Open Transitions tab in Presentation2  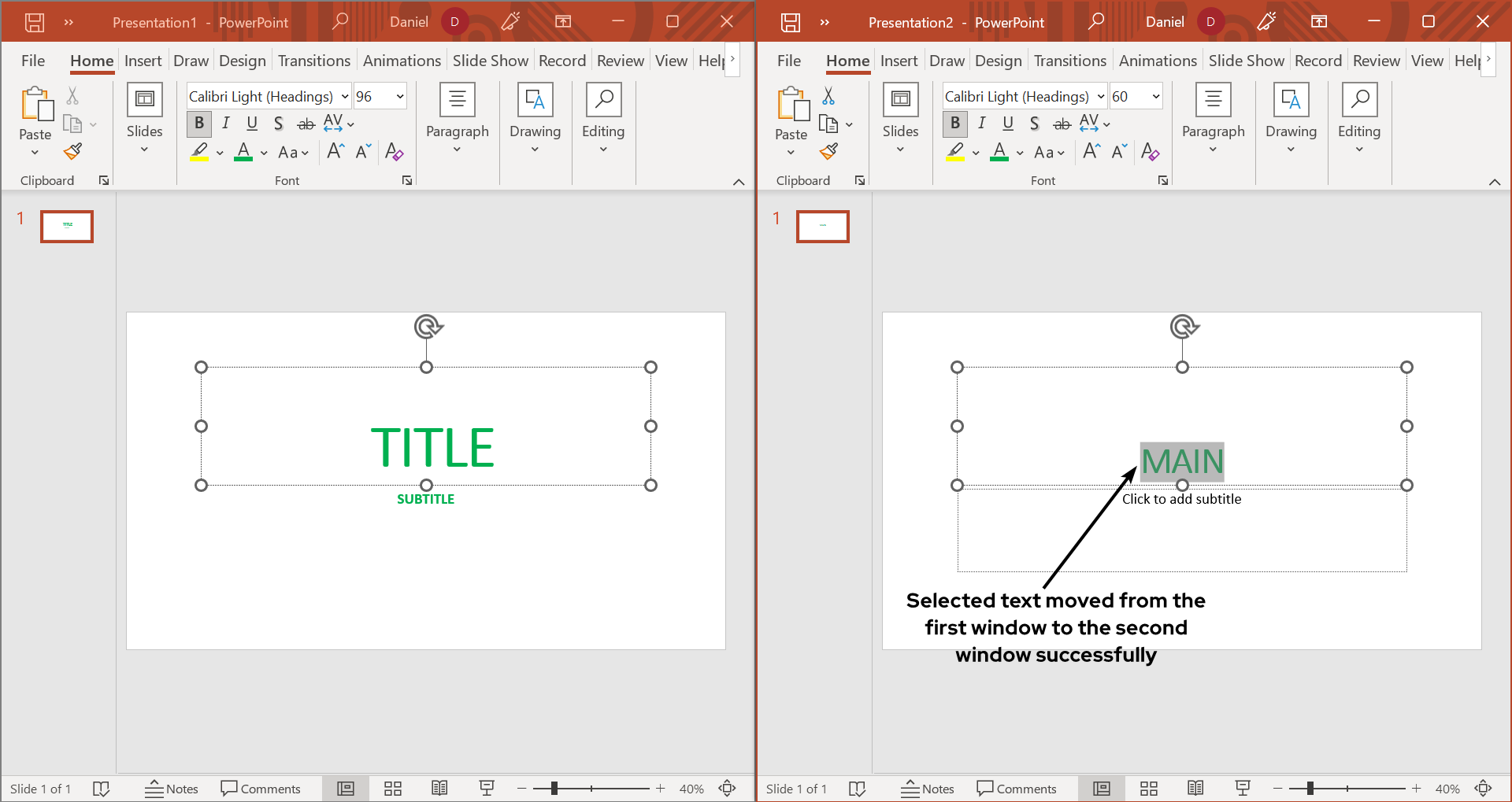1069,61
